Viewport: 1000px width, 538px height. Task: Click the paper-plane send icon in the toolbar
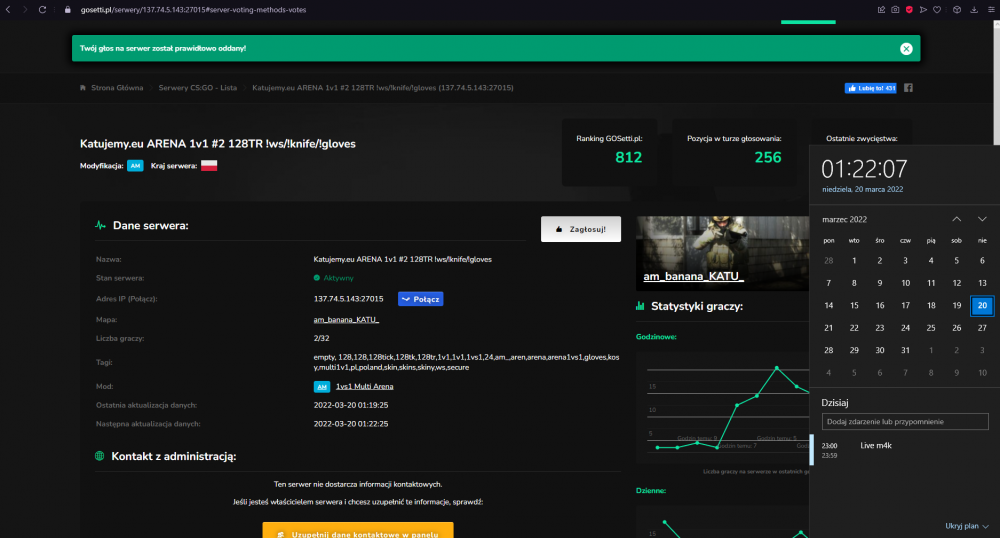[923, 10]
